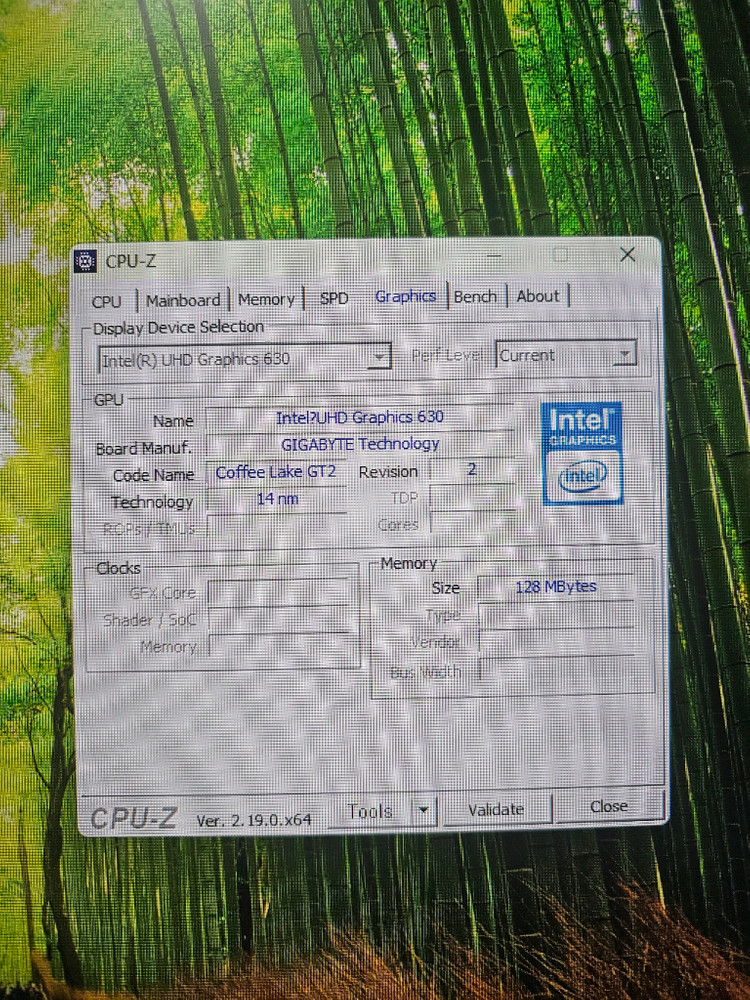The height and width of the screenshot is (1000, 750).
Task: Switch to the About tab
Action: click(538, 296)
